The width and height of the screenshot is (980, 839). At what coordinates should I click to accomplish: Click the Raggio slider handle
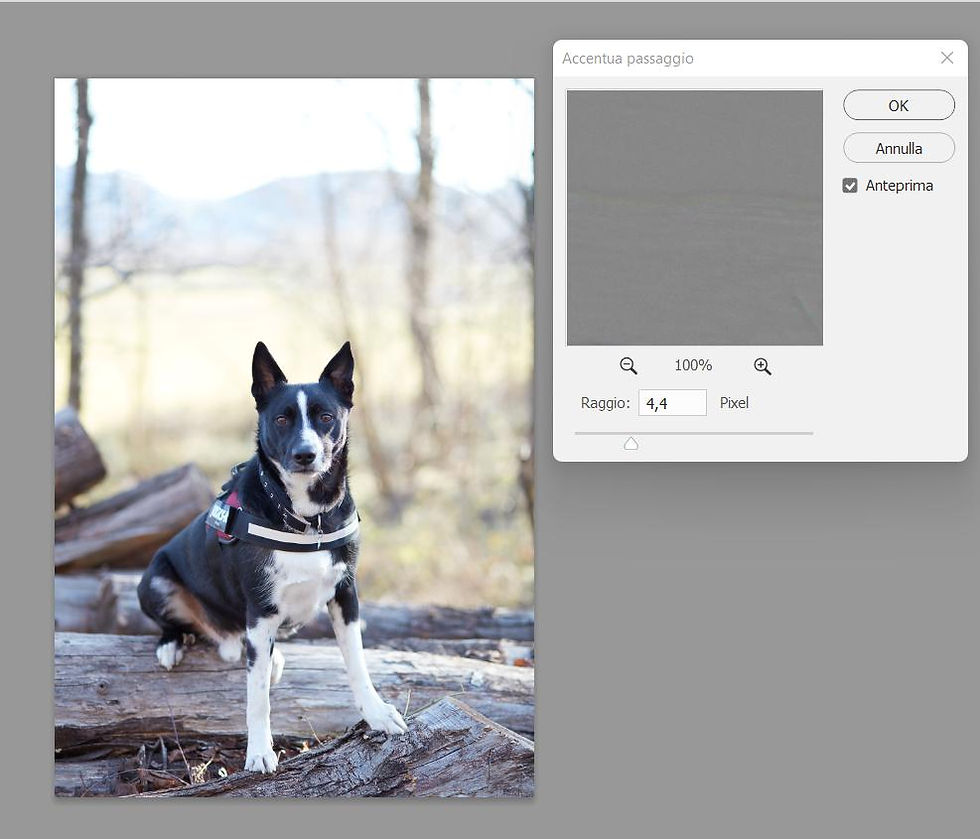pos(631,443)
